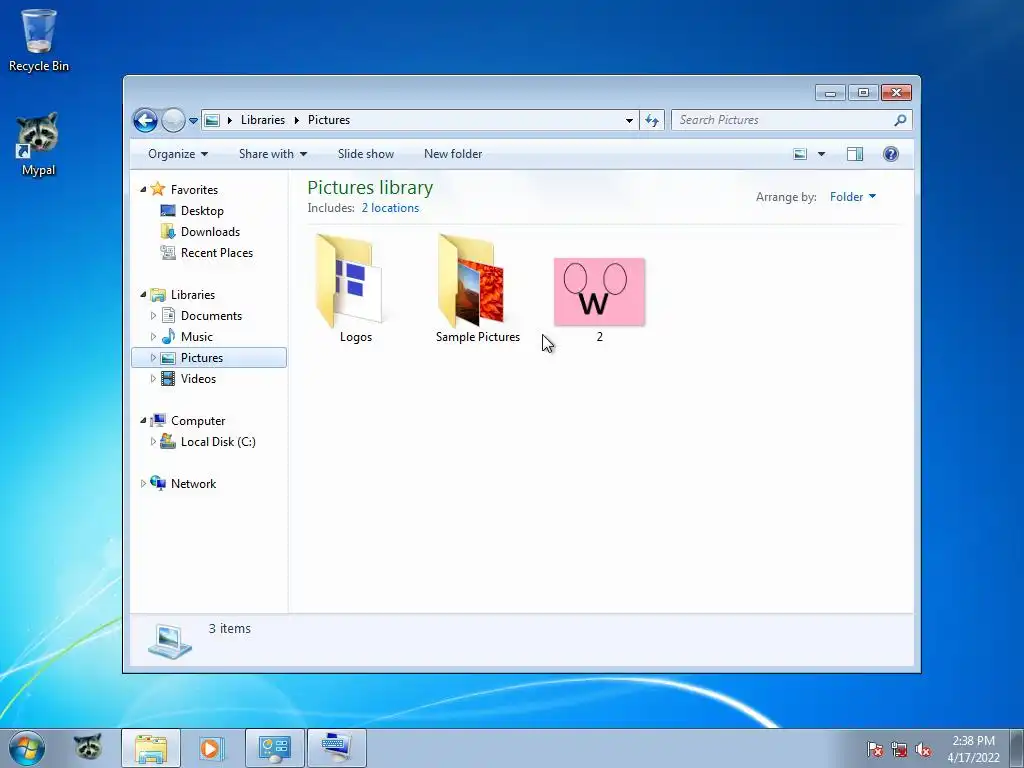Click the blue Help question mark icon
Image resolution: width=1024 pixels, height=768 pixels.
click(x=891, y=154)
